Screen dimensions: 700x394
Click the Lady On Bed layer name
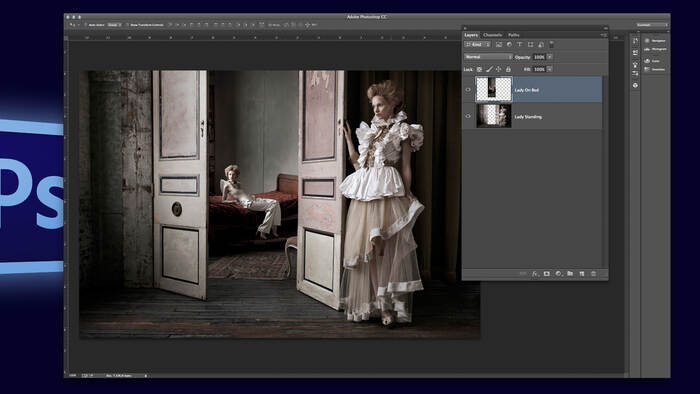(527, 90)
